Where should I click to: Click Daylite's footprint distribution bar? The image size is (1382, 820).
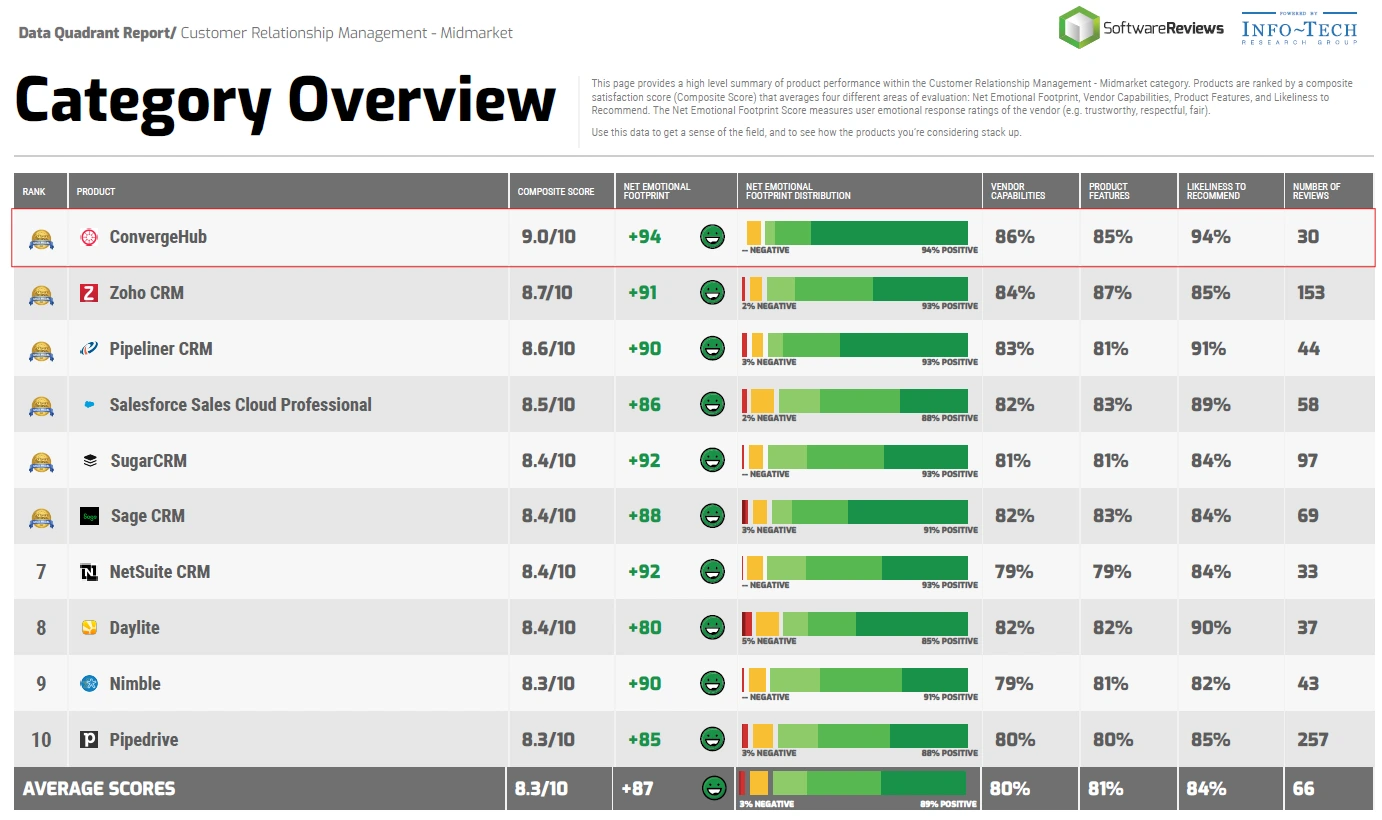pos(855,624)
